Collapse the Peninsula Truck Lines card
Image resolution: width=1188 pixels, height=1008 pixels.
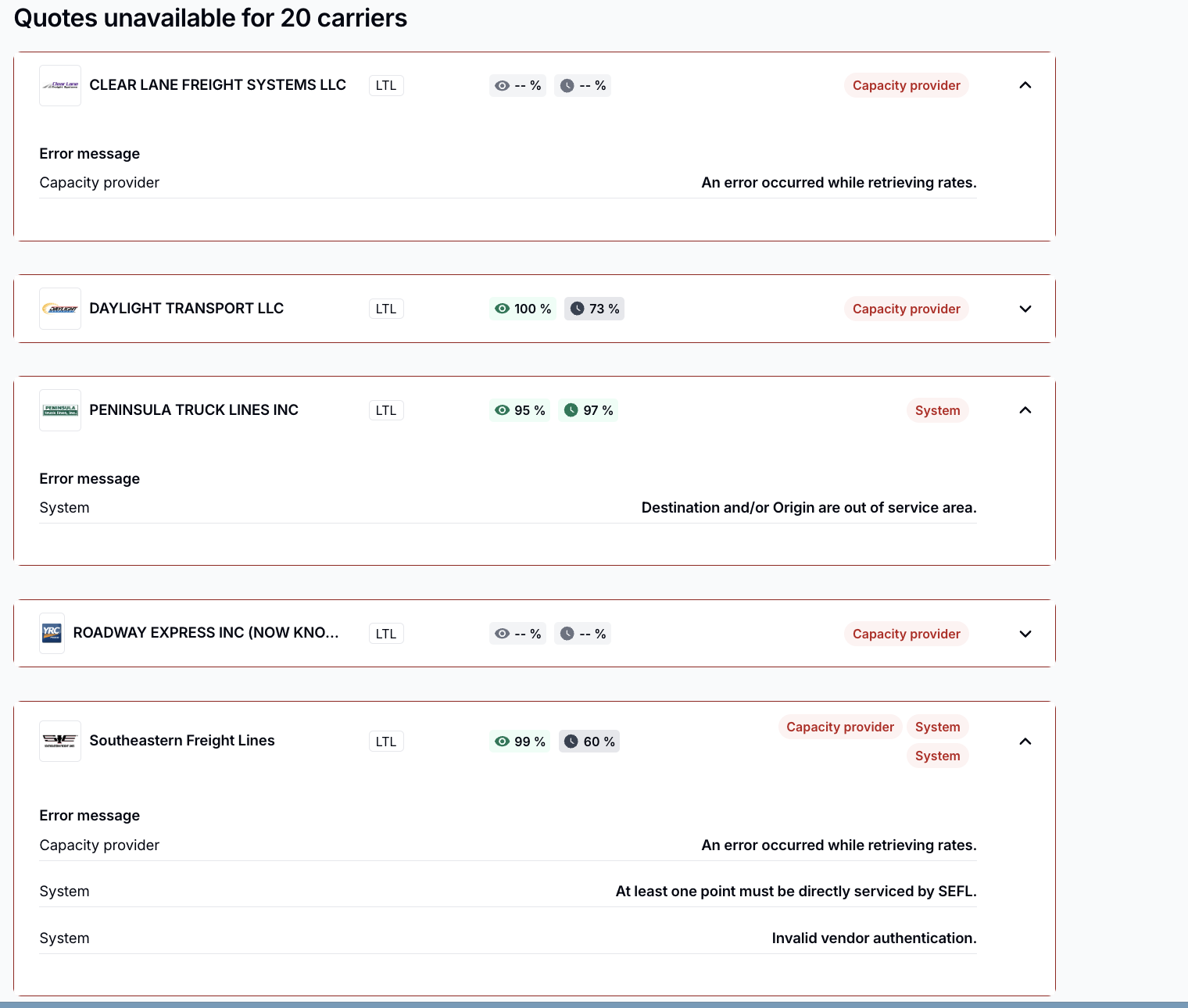pos(1025,410)
